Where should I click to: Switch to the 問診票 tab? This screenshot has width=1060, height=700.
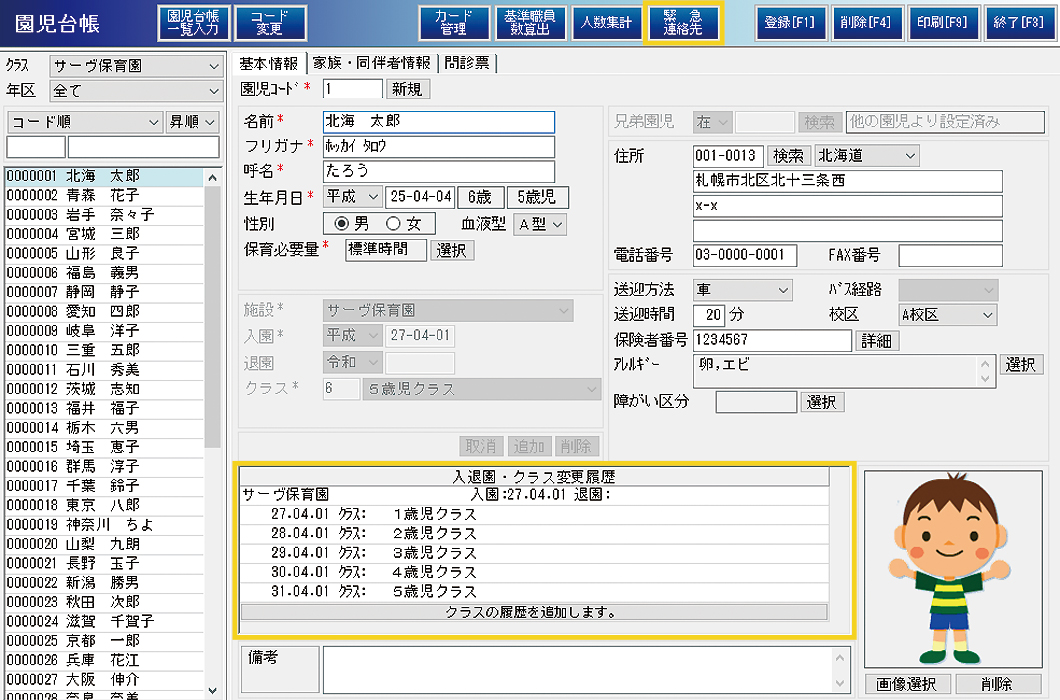468,62
